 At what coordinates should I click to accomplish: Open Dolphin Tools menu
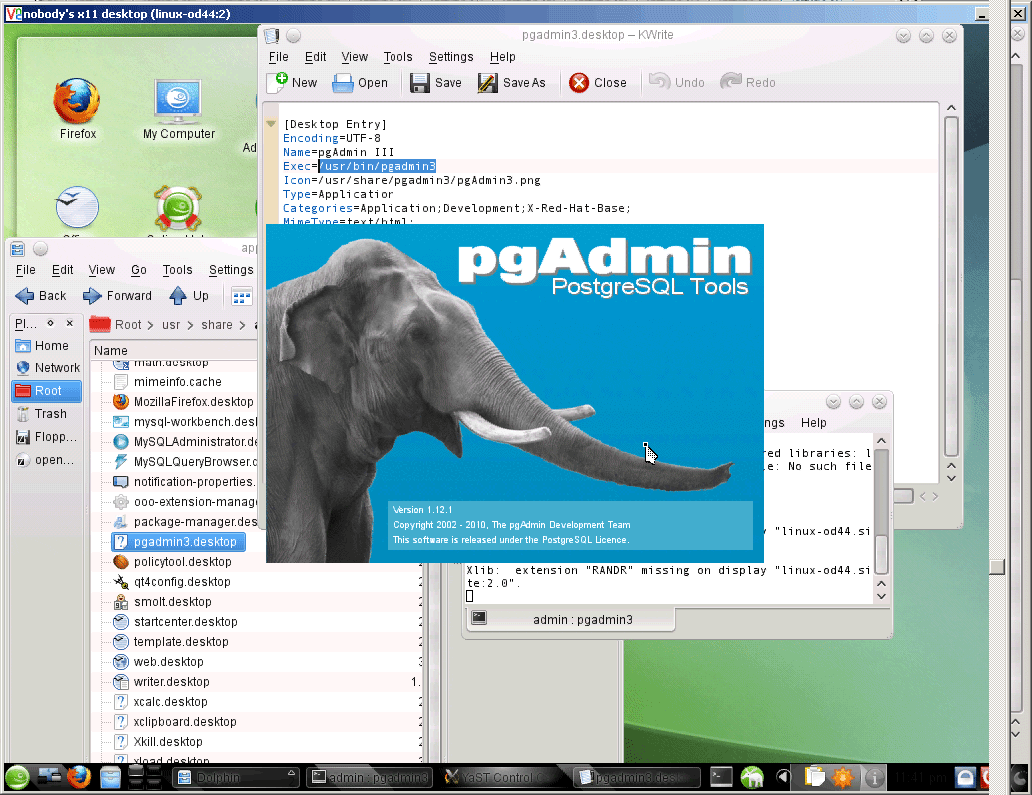[177, 270]
